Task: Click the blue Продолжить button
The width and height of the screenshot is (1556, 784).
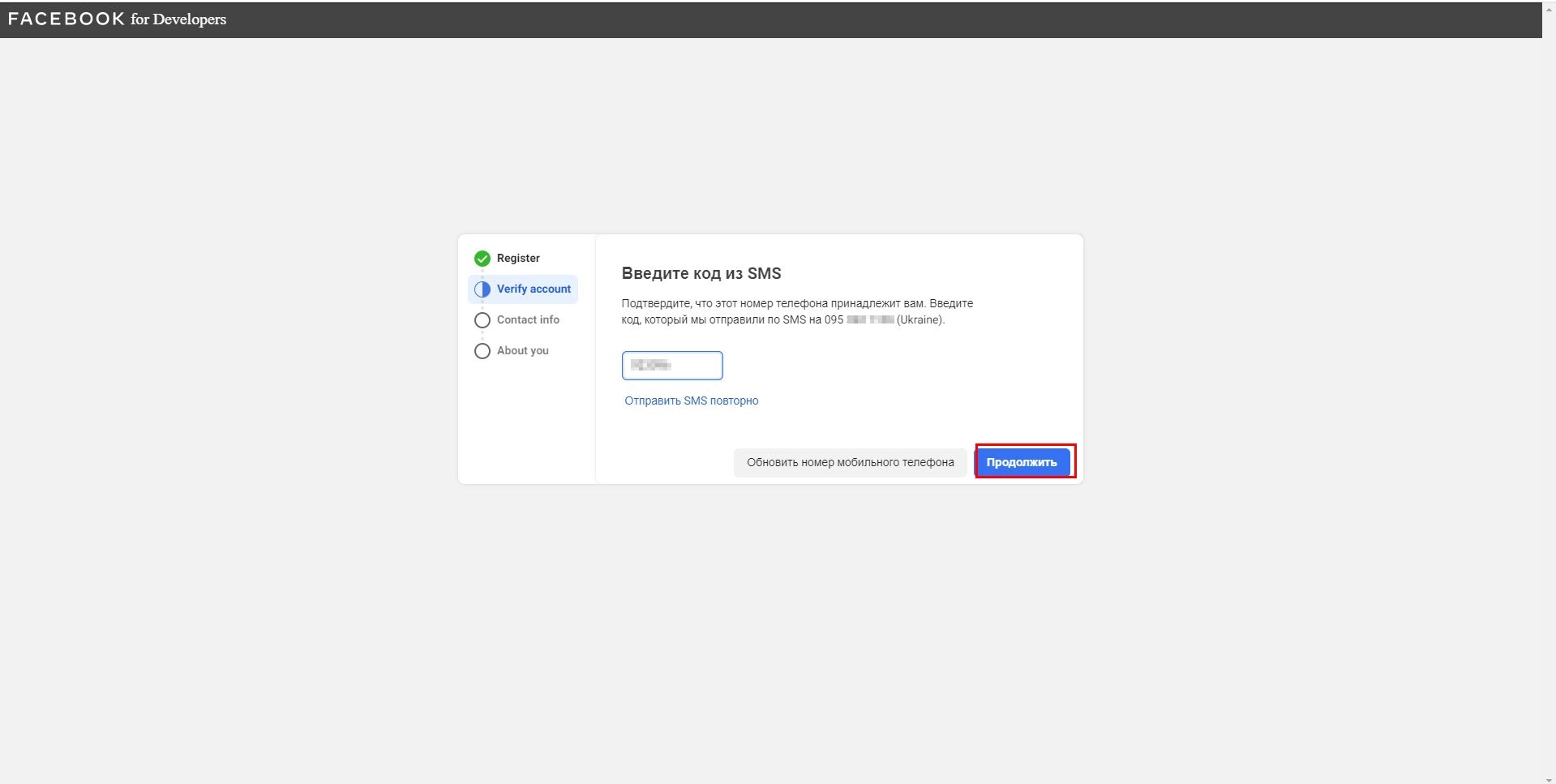Action: click(x=1022, y=462)
